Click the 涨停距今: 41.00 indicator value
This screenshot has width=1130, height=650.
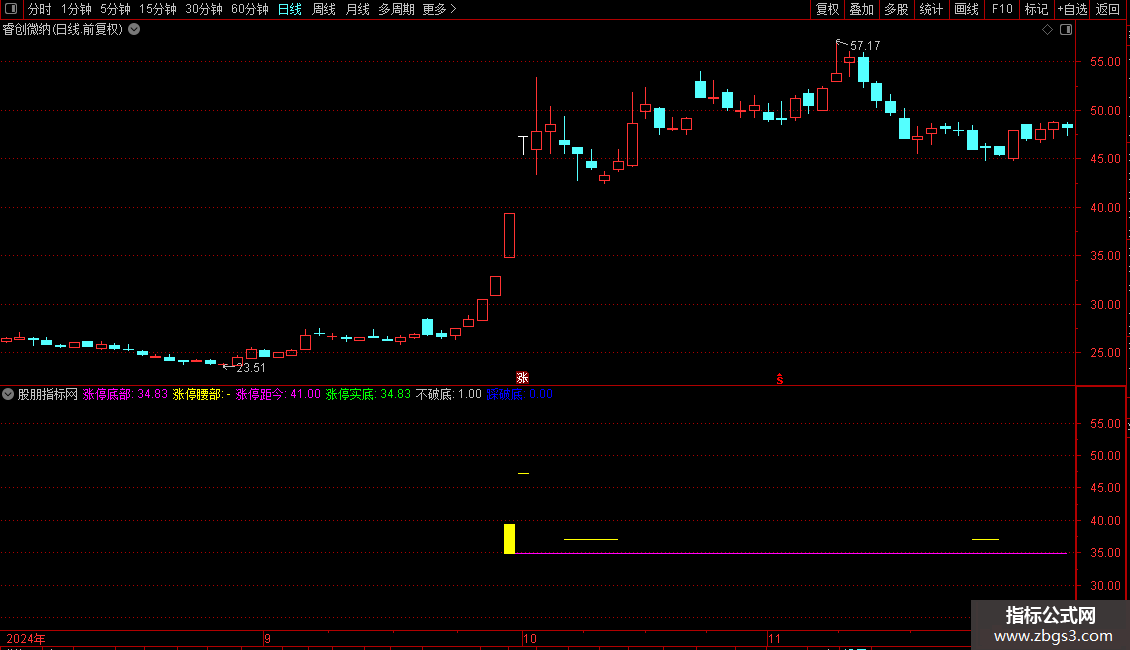(278, 394)
